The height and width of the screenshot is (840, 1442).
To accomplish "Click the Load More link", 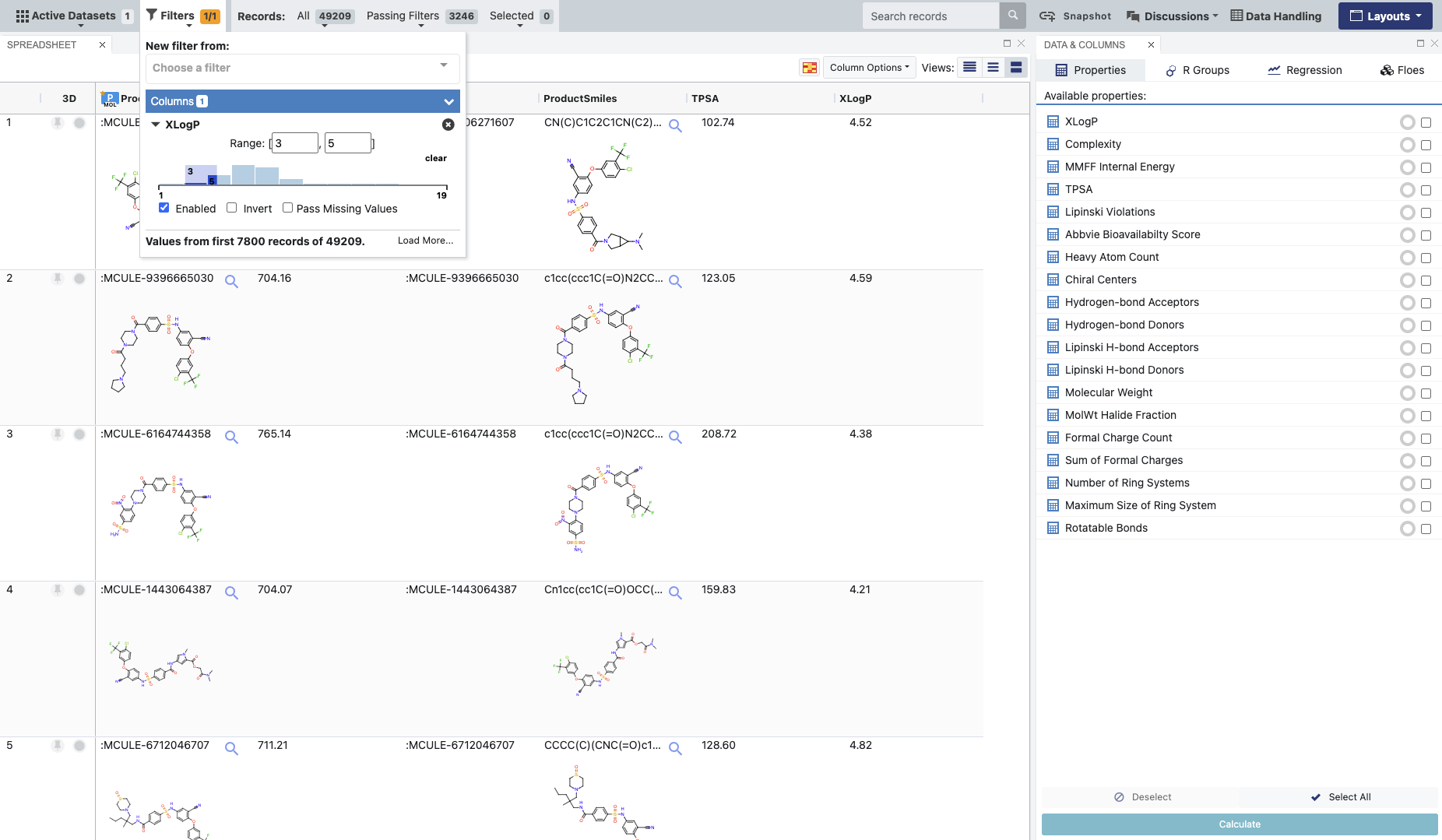I will pos(425,241).
